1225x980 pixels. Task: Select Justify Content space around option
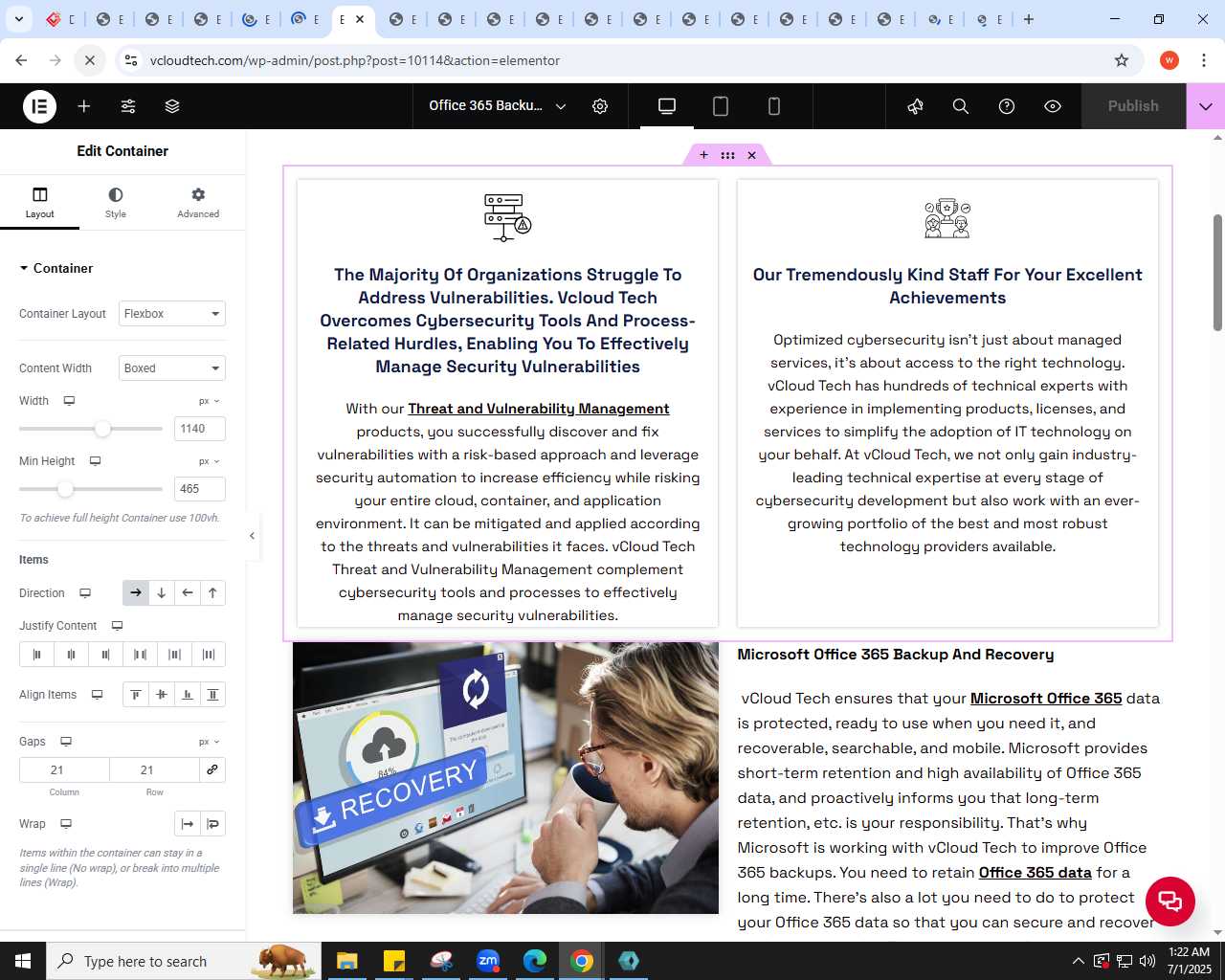coord(174,655)
